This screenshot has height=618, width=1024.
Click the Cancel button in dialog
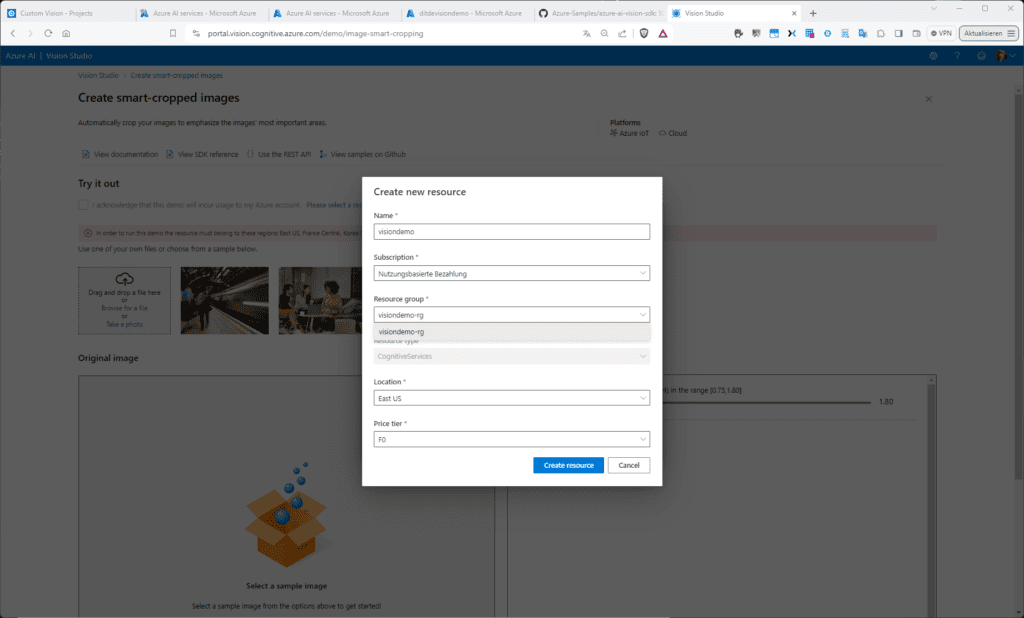point(629,465)
